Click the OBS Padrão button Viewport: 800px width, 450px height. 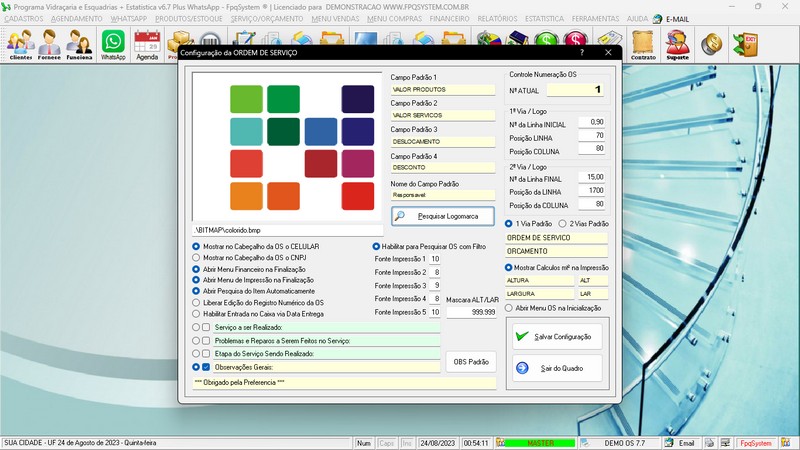point(471,362)
